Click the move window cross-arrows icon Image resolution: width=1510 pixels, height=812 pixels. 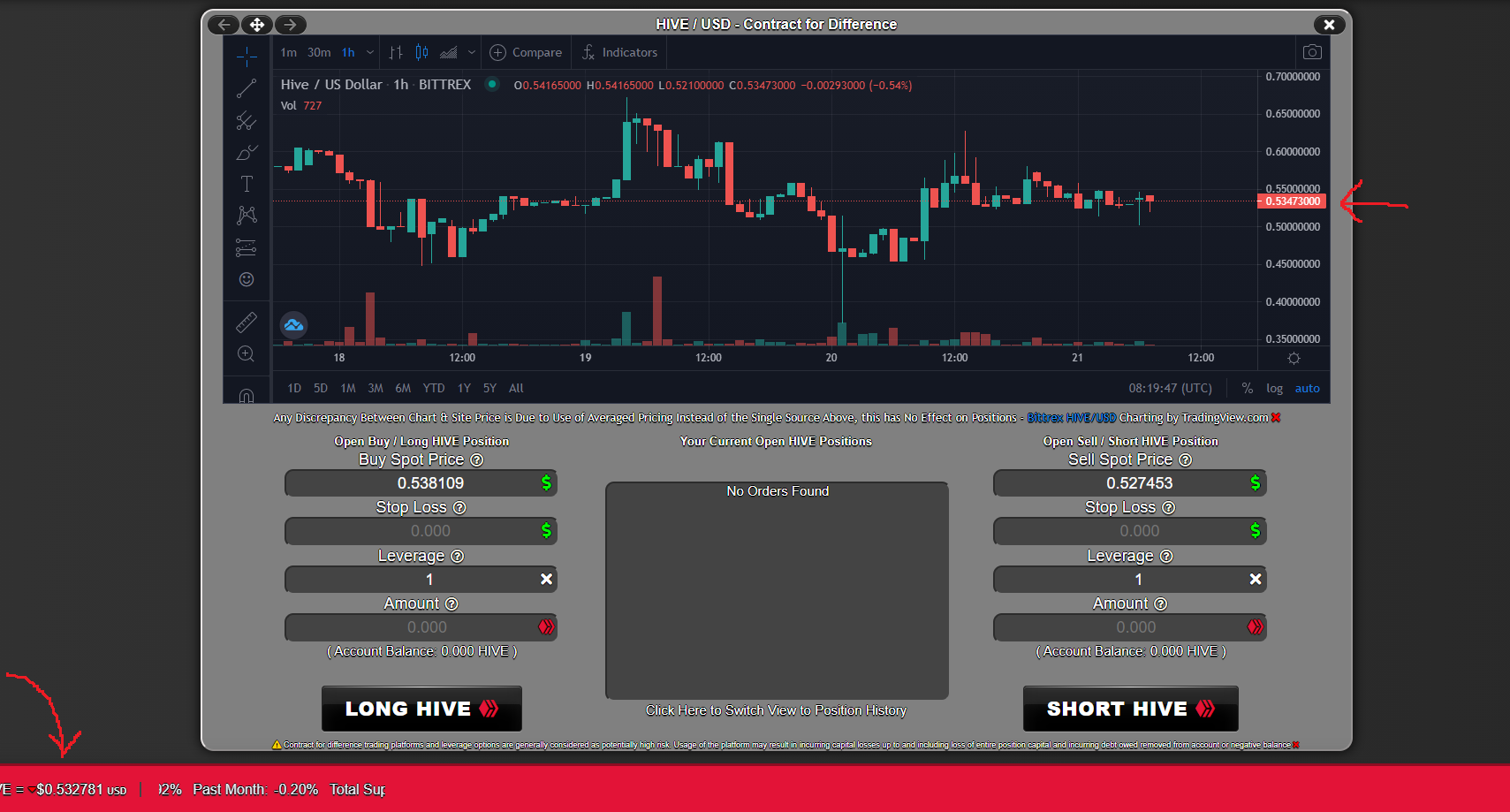pos(257,25)
